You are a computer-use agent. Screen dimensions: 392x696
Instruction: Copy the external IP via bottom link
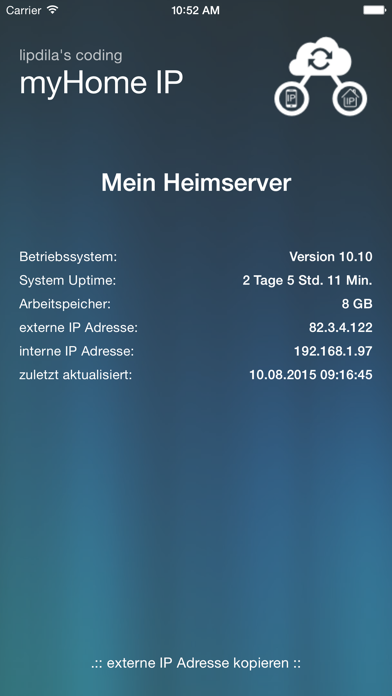(x=196, y=664)
